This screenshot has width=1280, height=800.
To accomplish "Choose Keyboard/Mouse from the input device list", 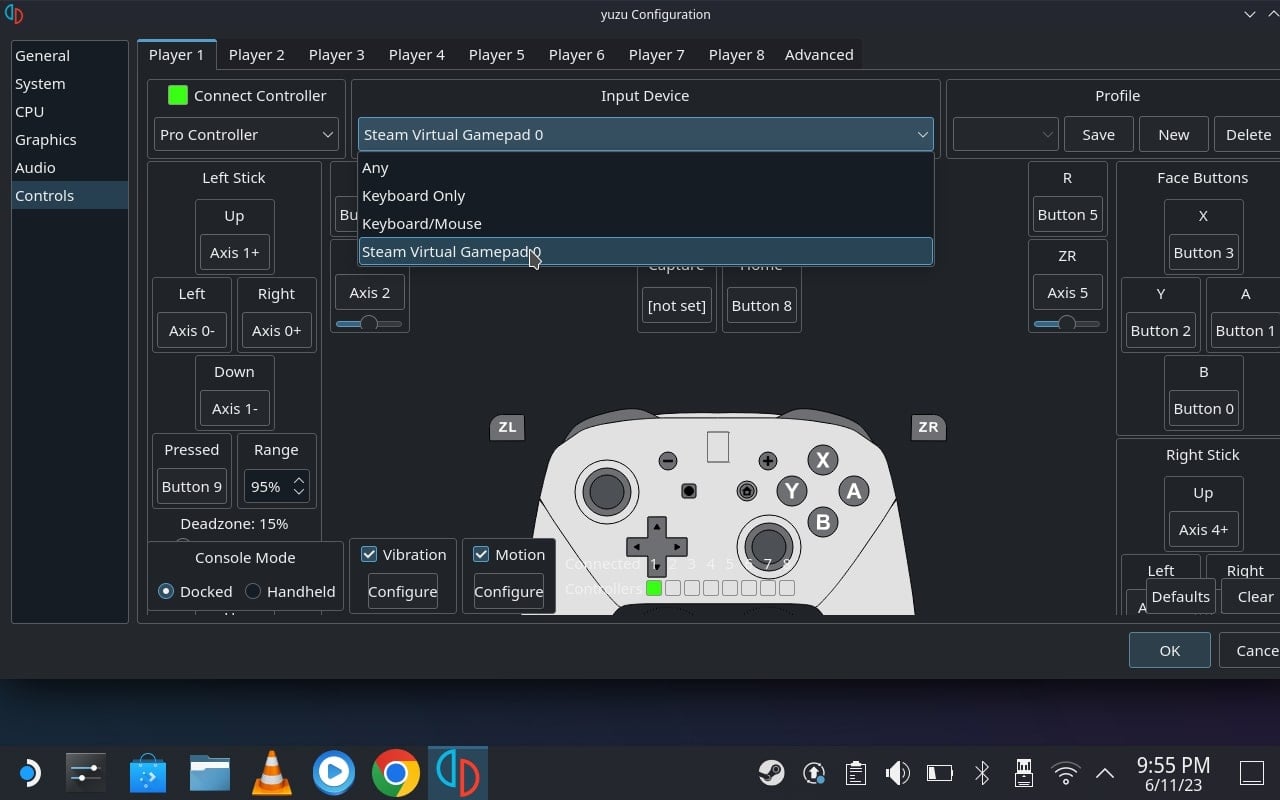I will (646, 223).
